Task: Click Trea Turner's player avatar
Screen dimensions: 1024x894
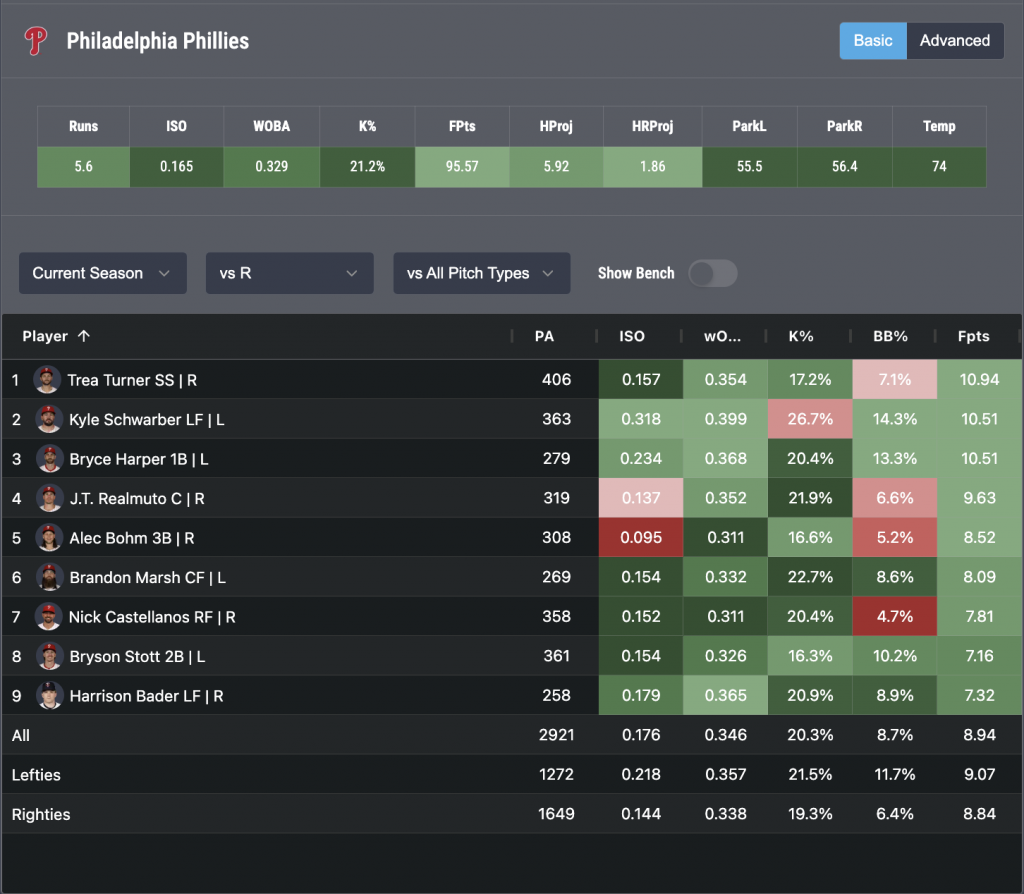Action: pos(47,380)
